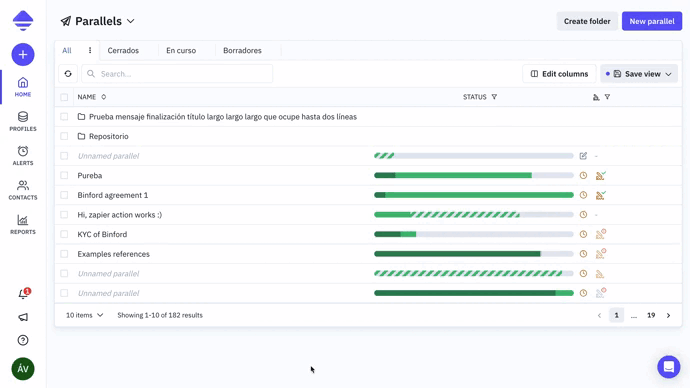690x388 pixels.
Task: Click the Binford agreement 1 progress bar
Action: [473, 195]
